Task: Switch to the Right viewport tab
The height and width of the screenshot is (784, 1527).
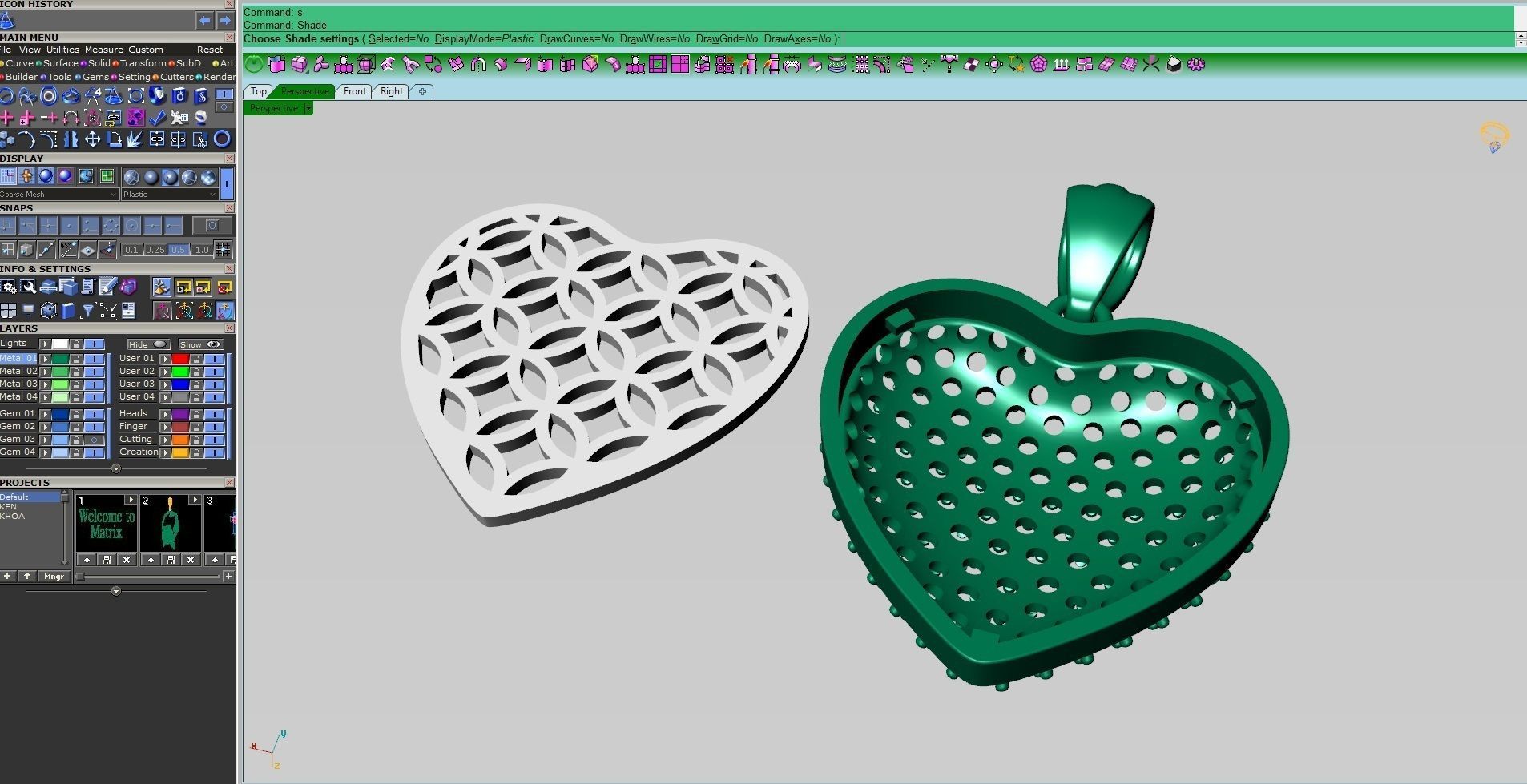Action: point(392,91)
